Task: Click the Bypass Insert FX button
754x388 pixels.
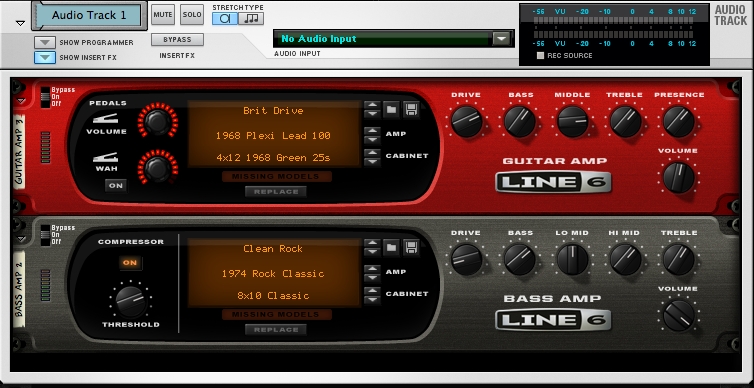Action: [177, 39]
